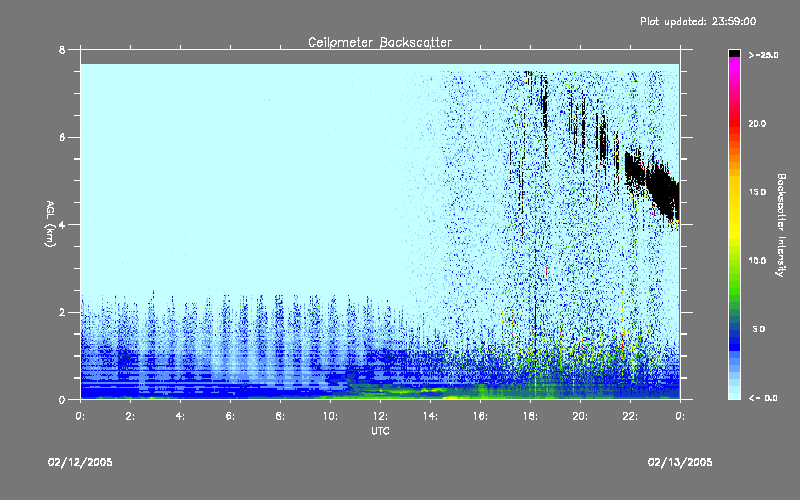This screenshot has width=800, height=500.
Task: Click the 'UTC' x-axis label
Action: click(x=380, y=431)
